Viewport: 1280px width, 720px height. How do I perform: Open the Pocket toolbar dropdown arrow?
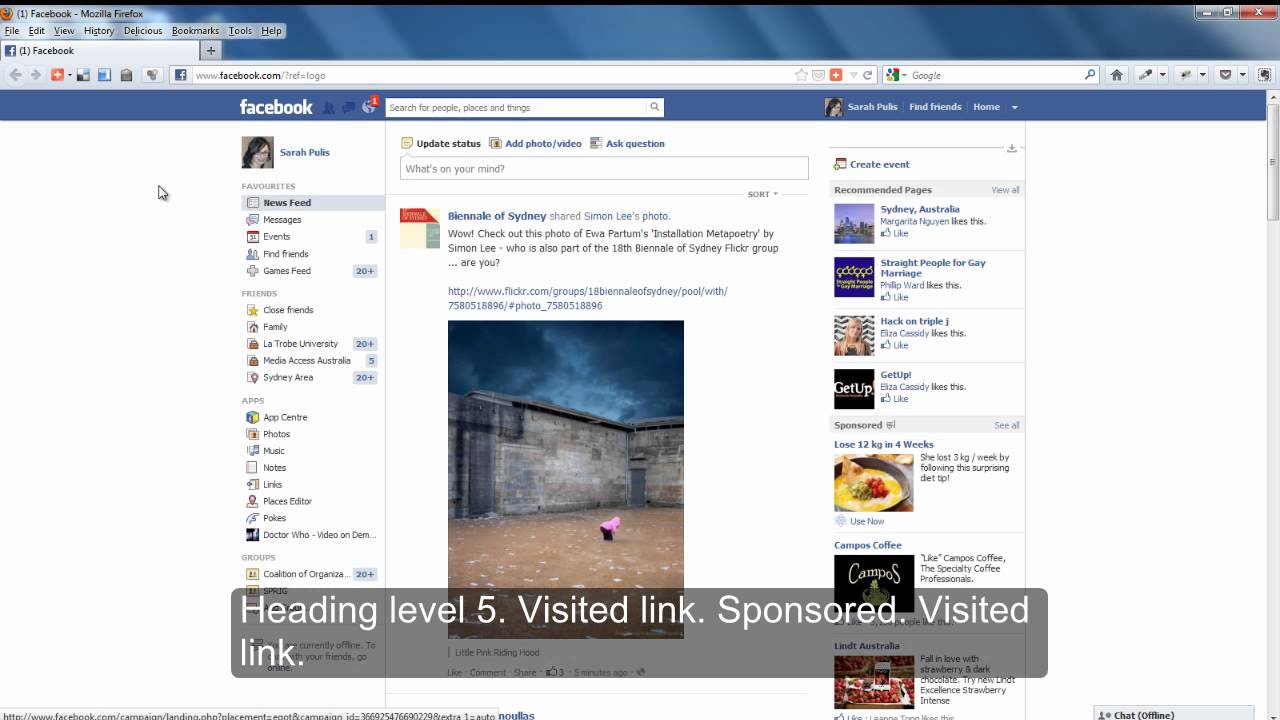point(1243,75)
